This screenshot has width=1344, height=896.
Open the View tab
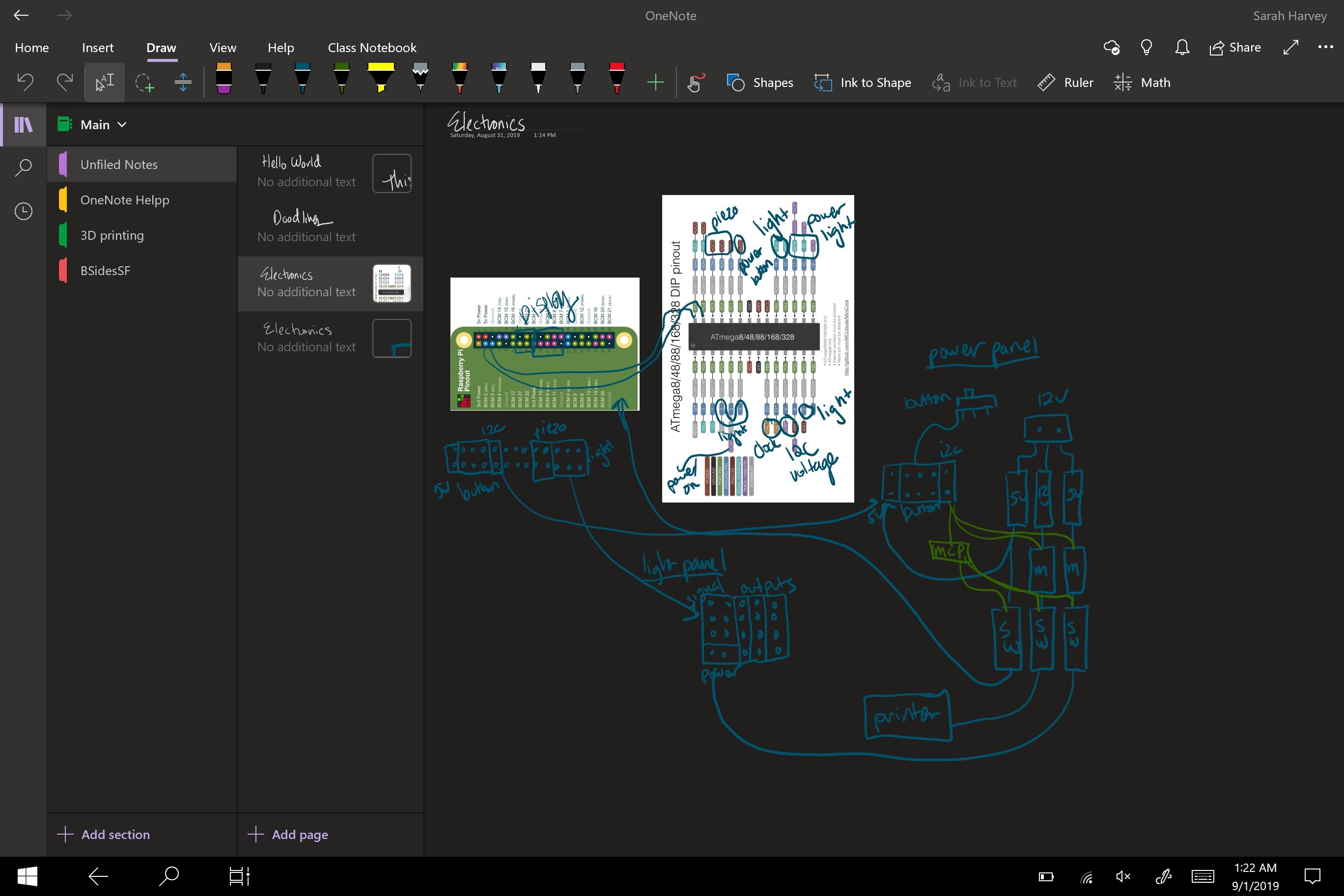coord(223,48)
